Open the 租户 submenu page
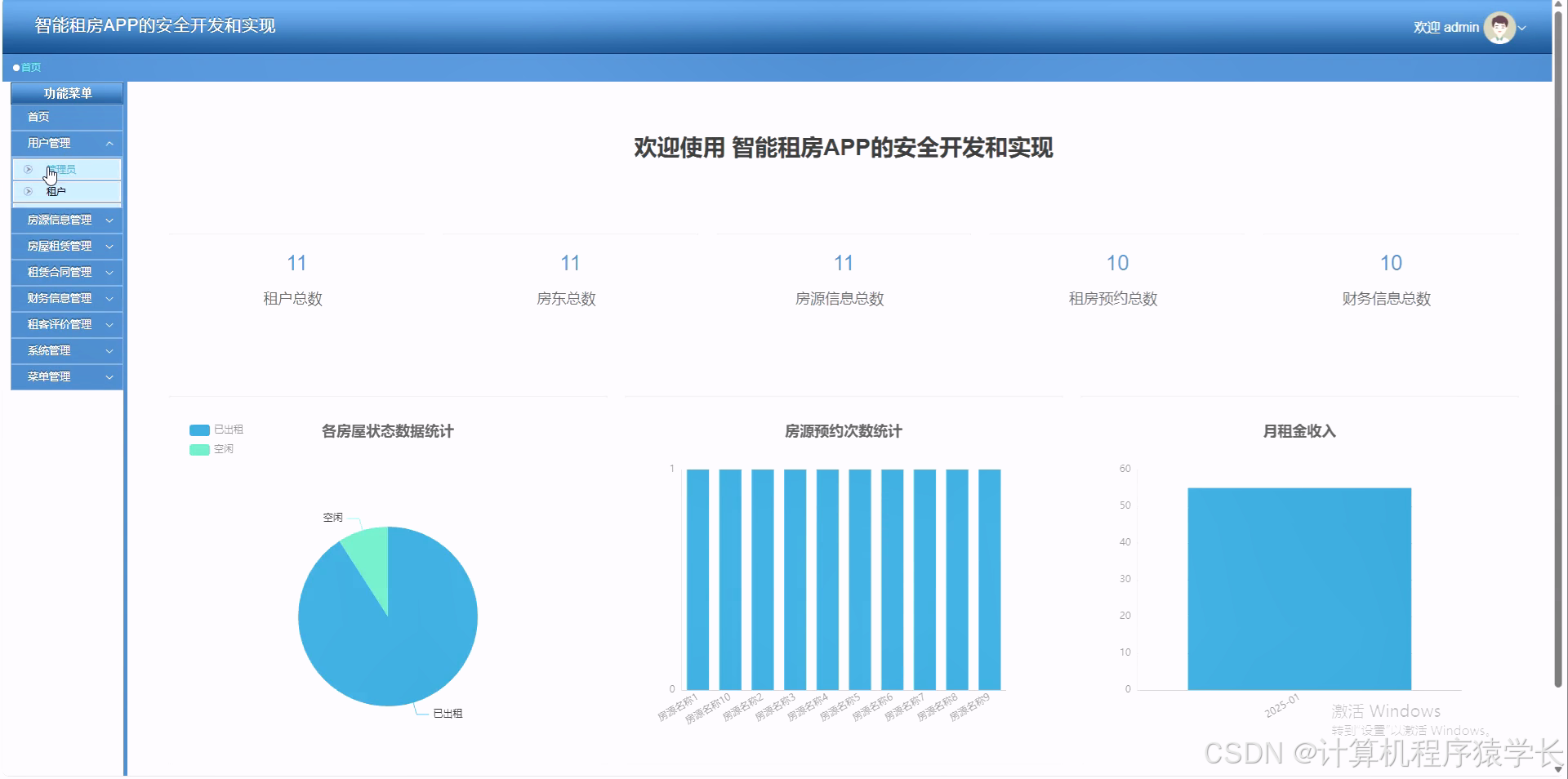 tap(56, 192)
